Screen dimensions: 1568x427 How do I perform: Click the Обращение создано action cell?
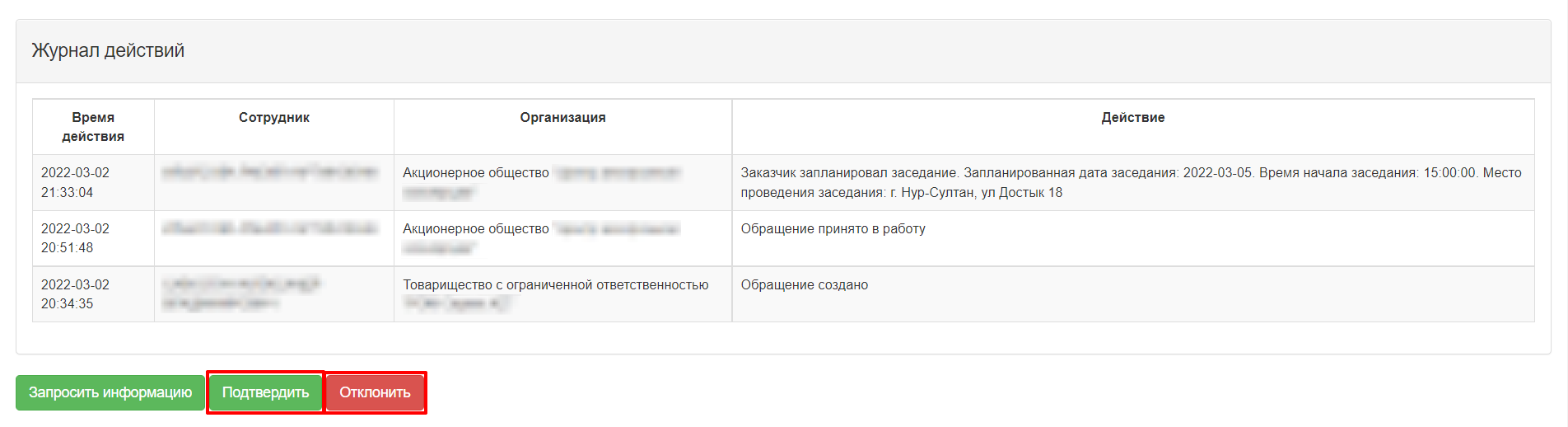pos(1133,294)
